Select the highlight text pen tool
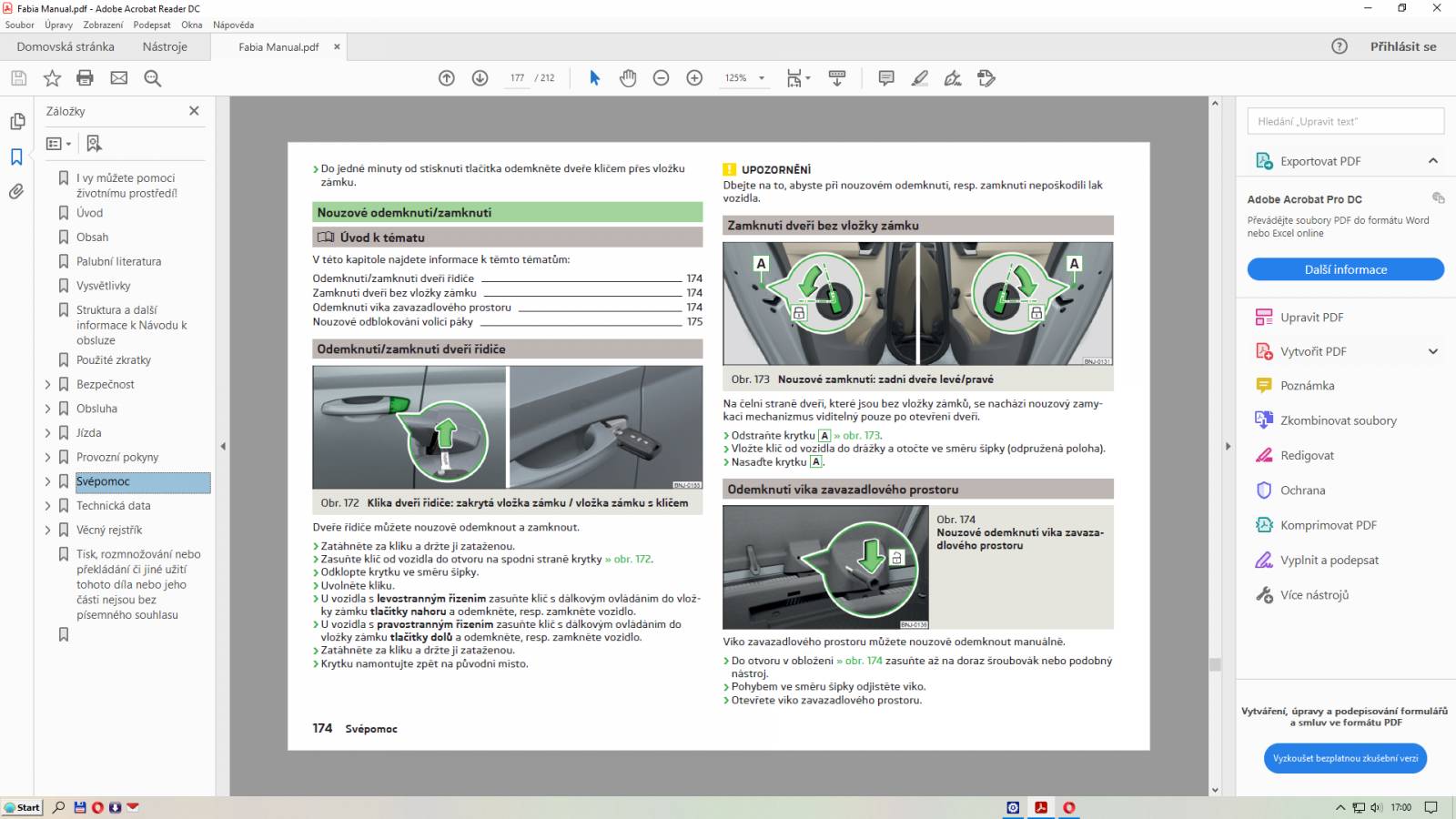1456x819 pixels. point(920,78)
